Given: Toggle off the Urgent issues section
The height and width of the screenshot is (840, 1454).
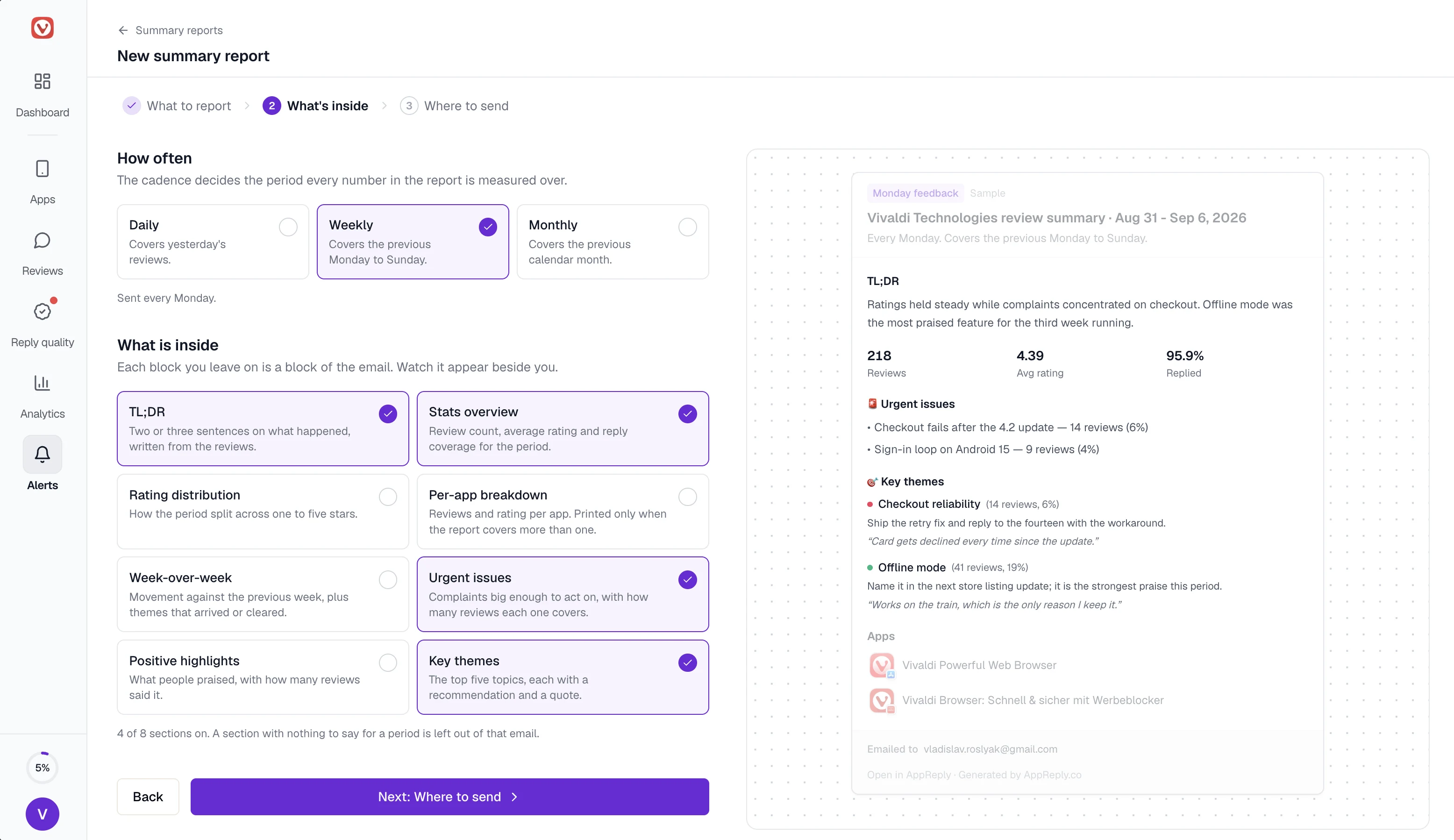Looking at the screenshot, I should tap(688, 579).
